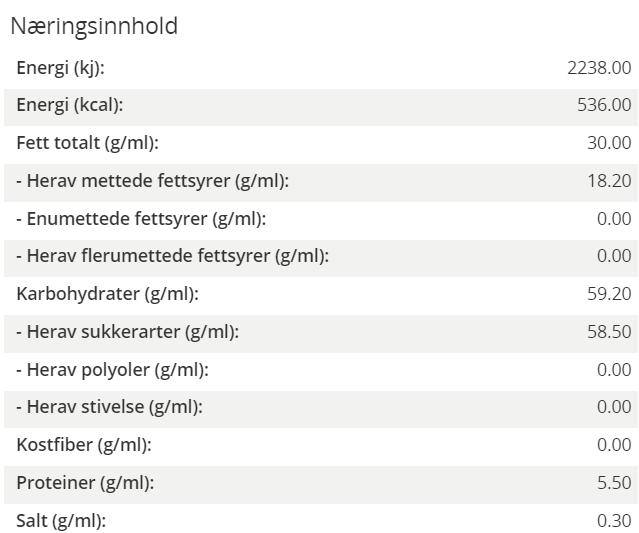Image resolution: width=639 pixels, height=533 pixels.
Task: Click the 536.00 kcal value
Action: (604, 105)
